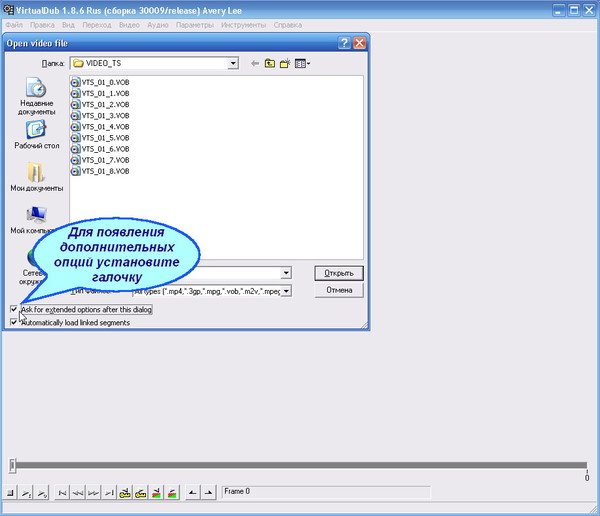Jump to the end of the video

click(109, 493)
